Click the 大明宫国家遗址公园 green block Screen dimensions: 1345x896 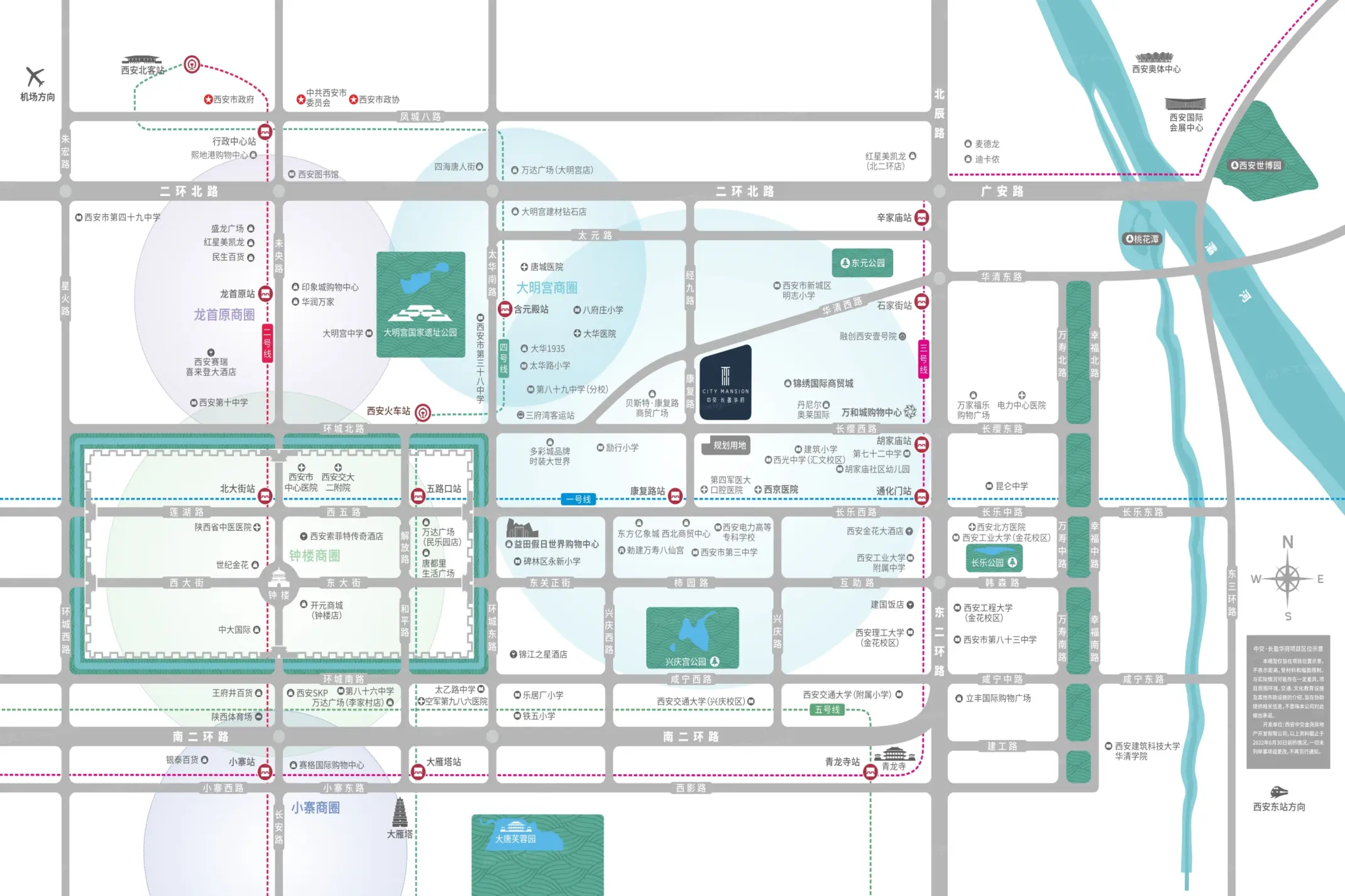coord(420,304)
